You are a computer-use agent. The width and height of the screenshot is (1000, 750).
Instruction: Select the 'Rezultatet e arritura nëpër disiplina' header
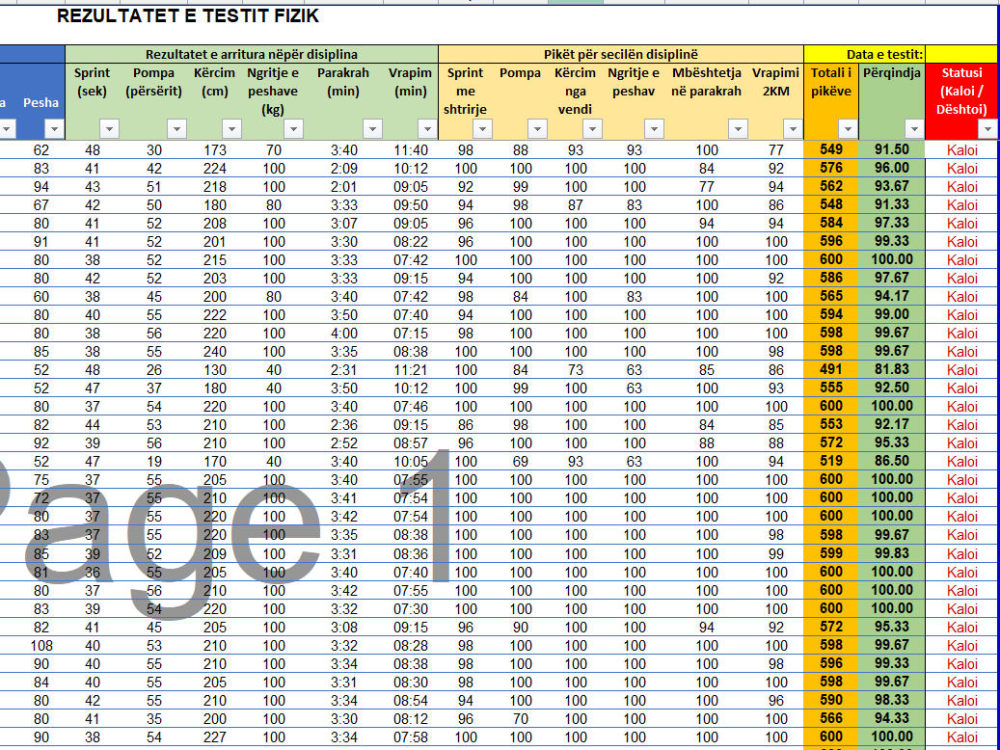tap(251, 54)
